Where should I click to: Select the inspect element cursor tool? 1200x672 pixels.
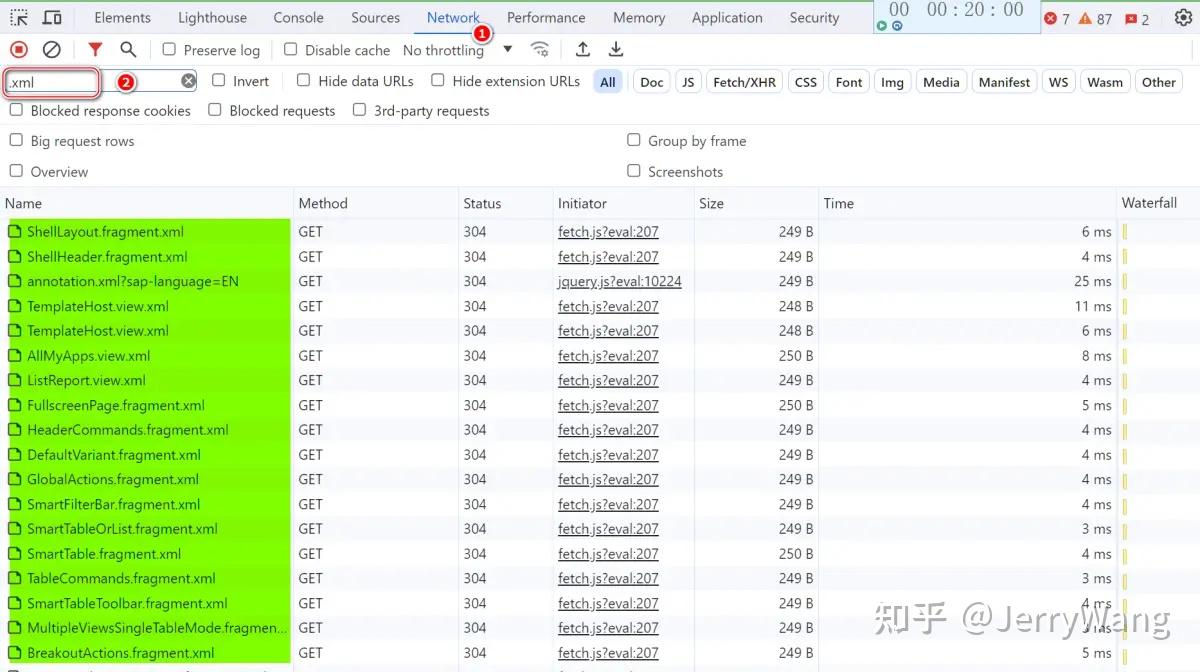(18, 17)
